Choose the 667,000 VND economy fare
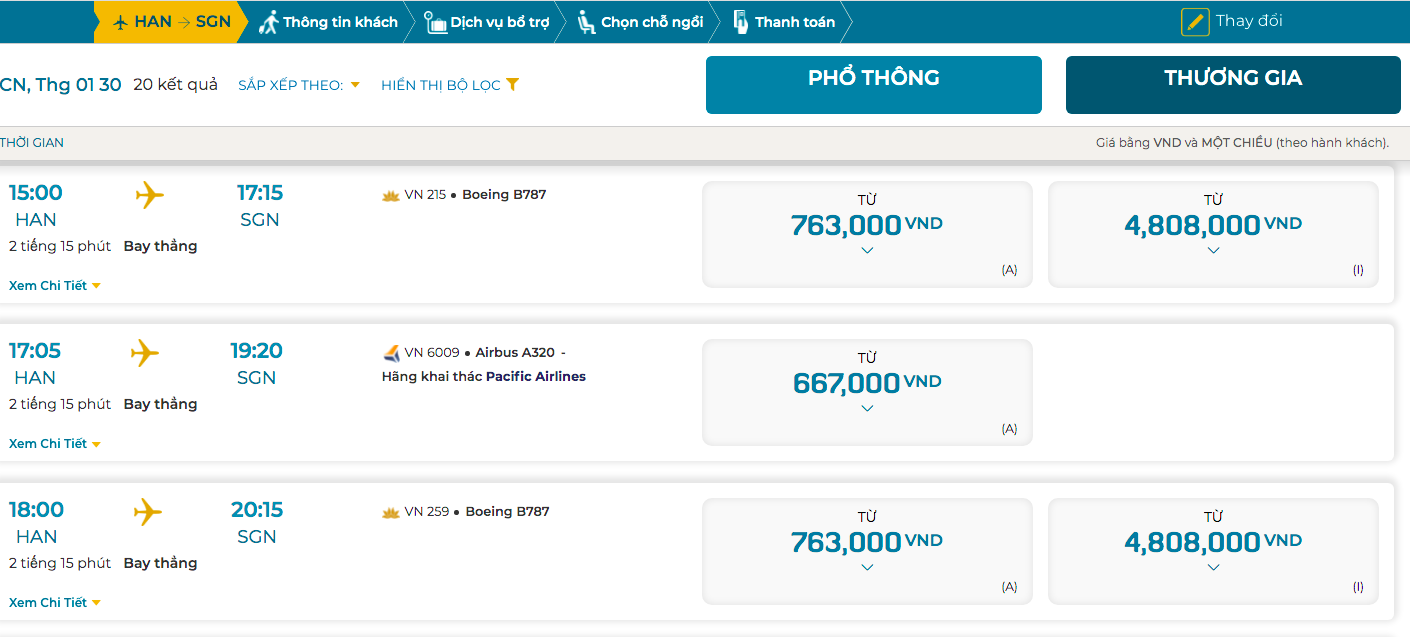The width and height of the screenshot is (1410, 637). coord(867,391)
